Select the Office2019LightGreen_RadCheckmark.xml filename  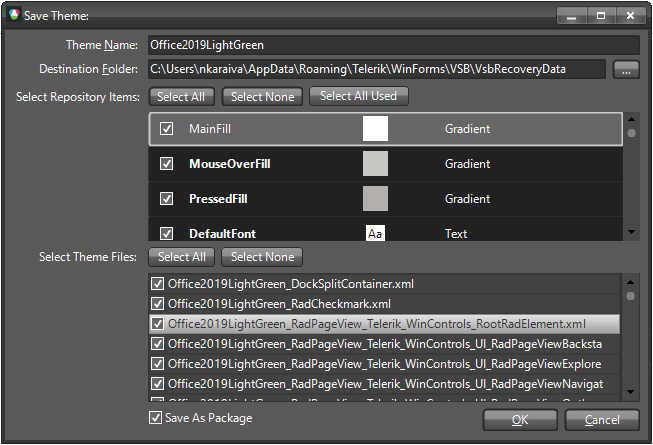[x=279, y=304]
